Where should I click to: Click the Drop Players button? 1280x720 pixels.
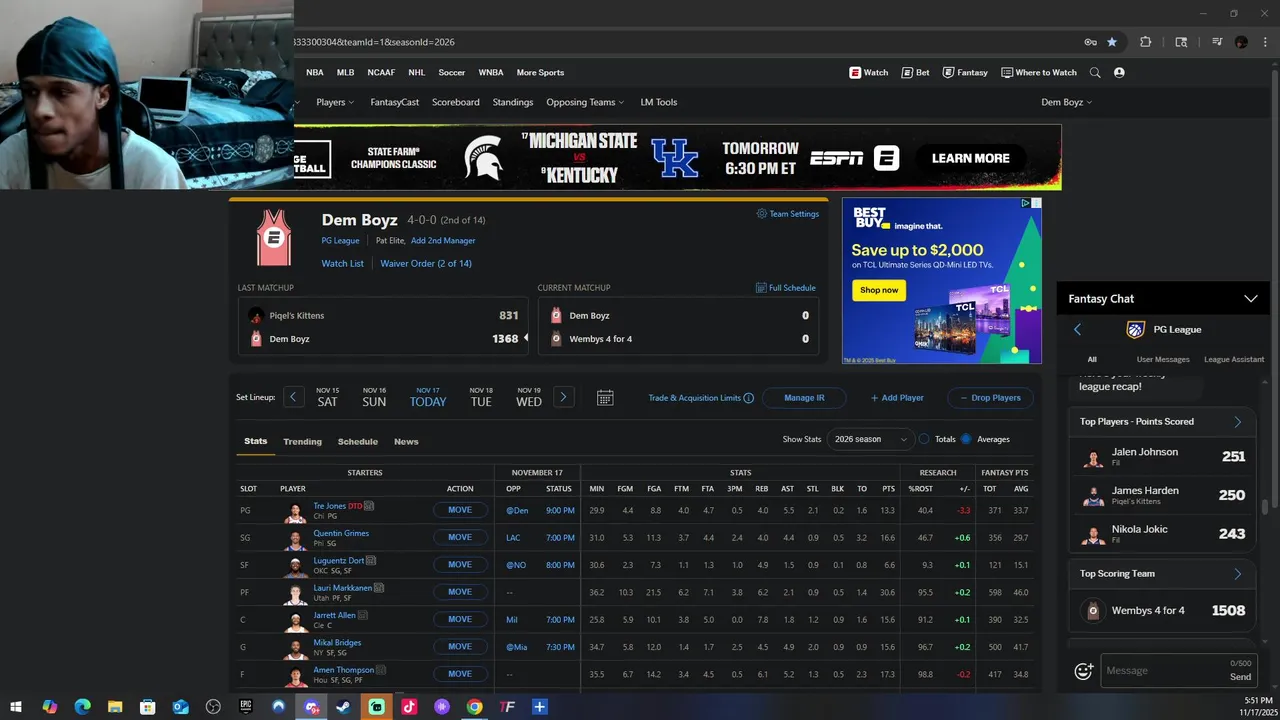tap(990, 398)
